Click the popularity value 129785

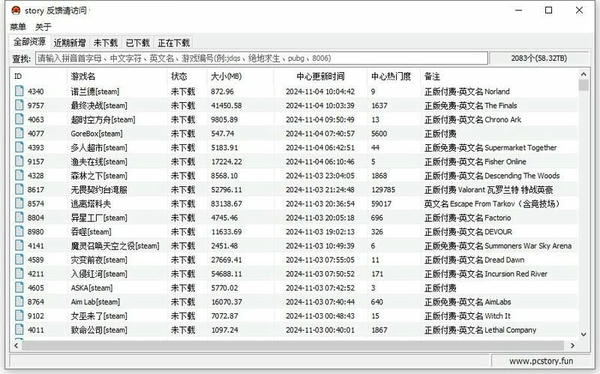click(x=383, y=189)
